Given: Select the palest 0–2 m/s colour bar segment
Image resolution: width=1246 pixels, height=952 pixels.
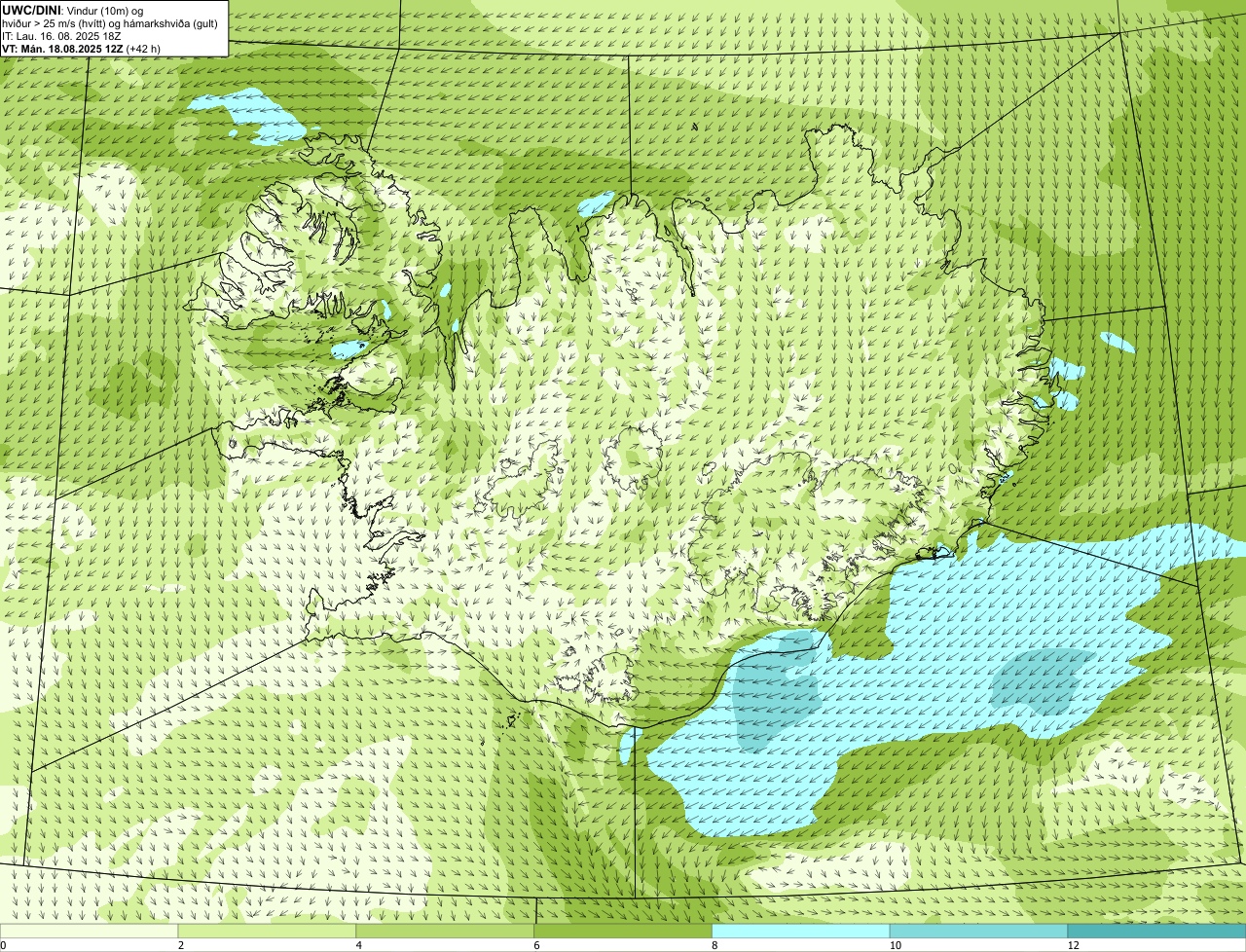Looking at the screenshot, I should [89, 931].
